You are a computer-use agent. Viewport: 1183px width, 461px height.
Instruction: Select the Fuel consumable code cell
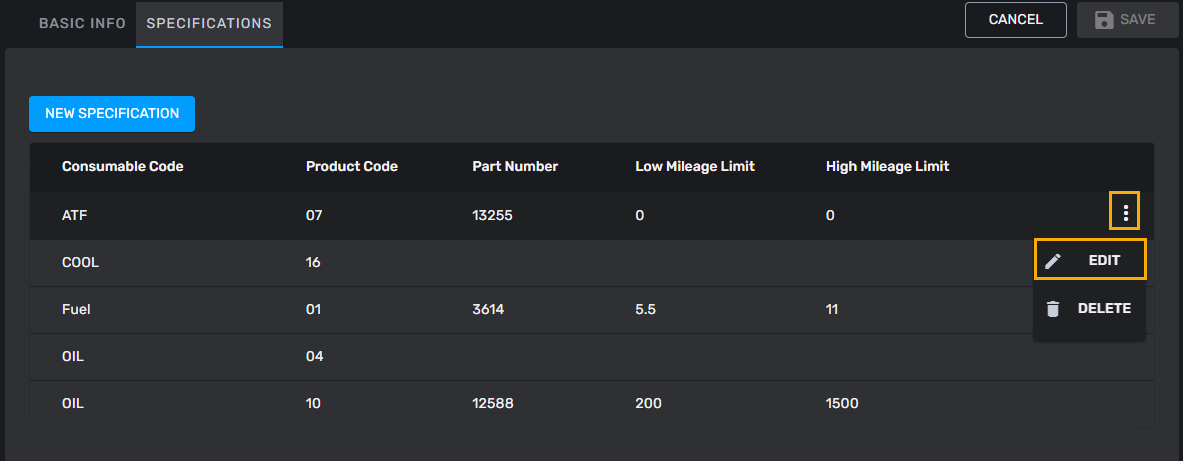[x=76, y=310]
